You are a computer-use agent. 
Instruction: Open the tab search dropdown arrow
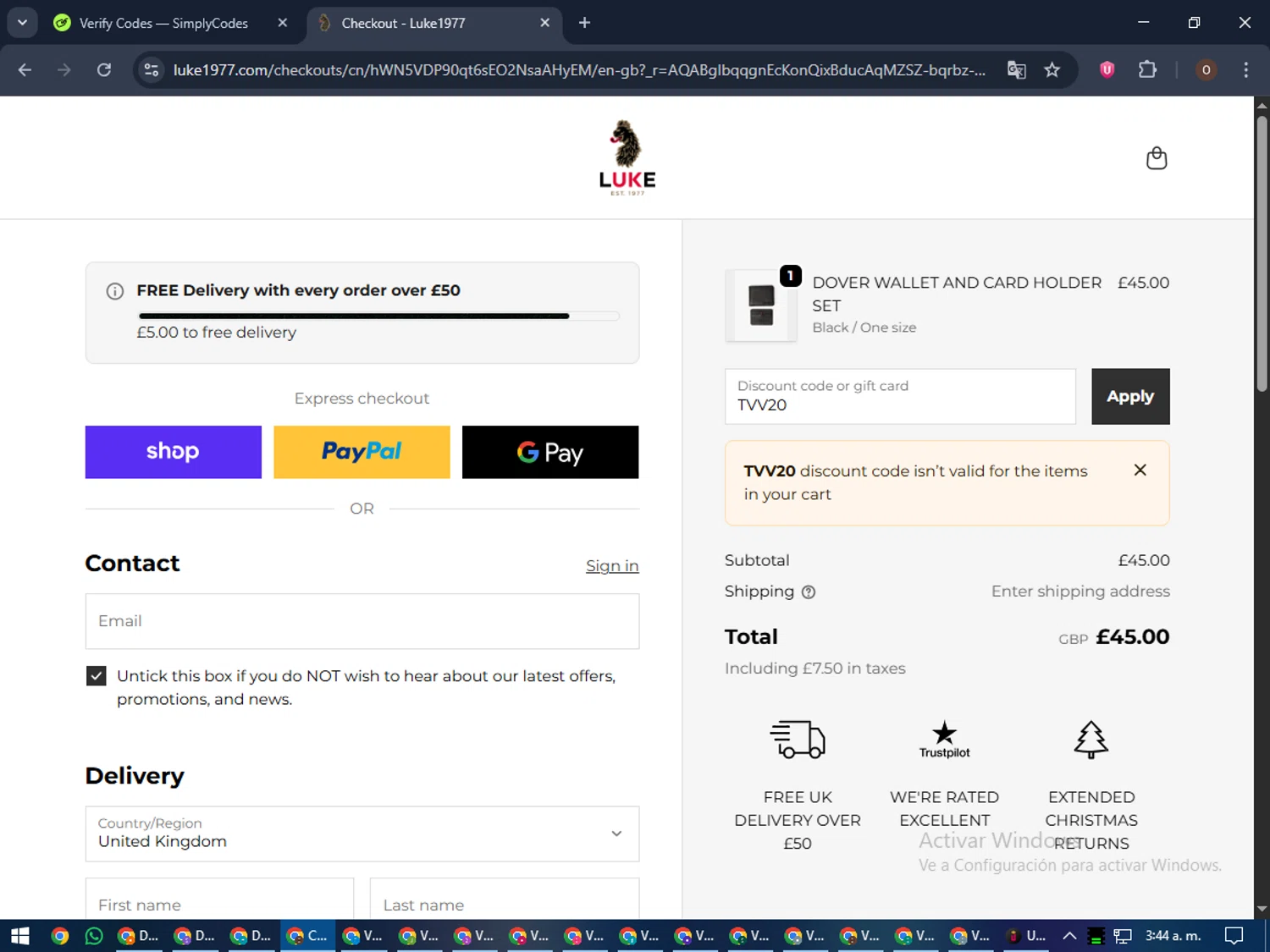22,23
